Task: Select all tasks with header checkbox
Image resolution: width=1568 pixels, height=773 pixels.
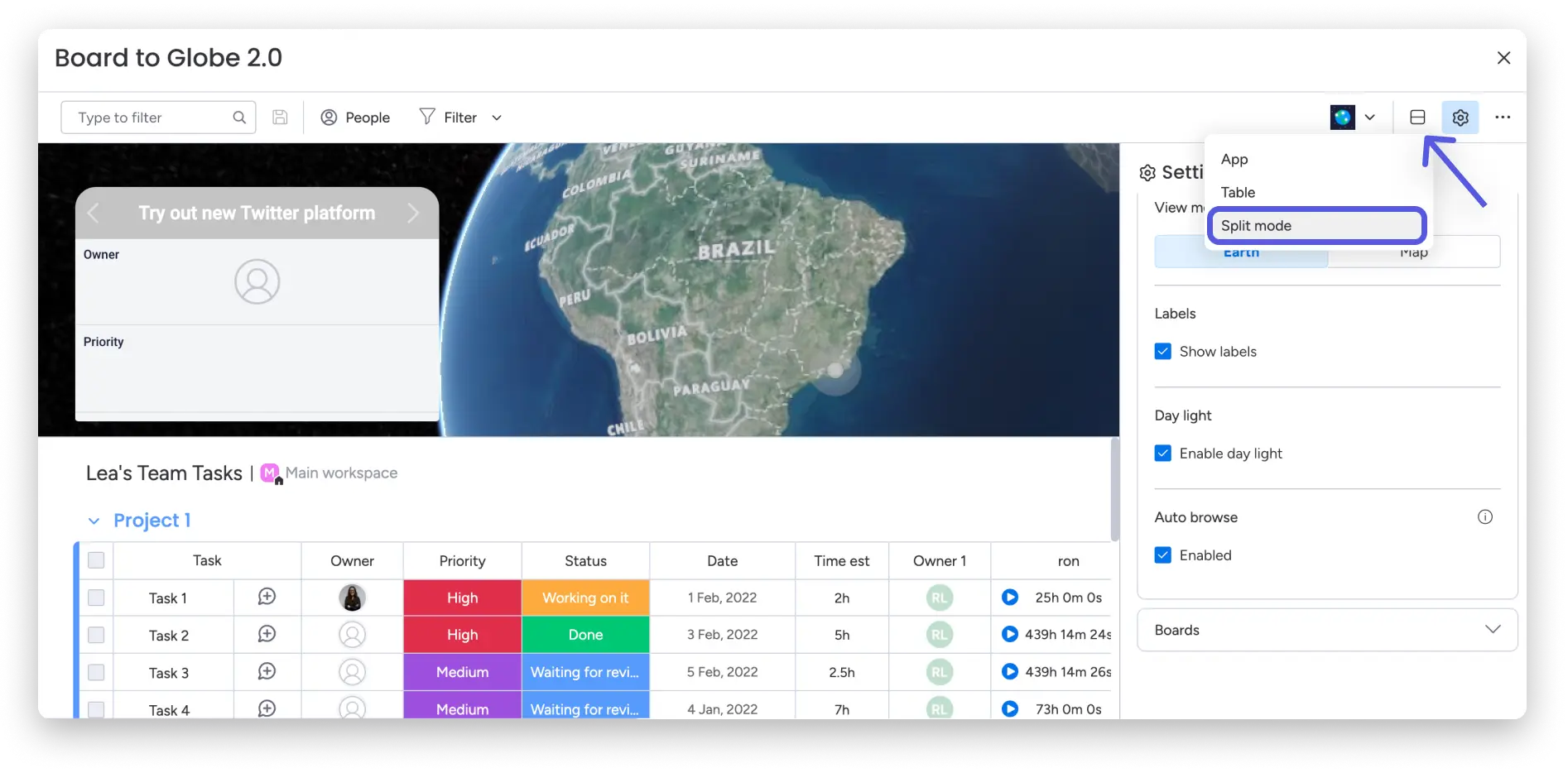Action: (96, 560)
